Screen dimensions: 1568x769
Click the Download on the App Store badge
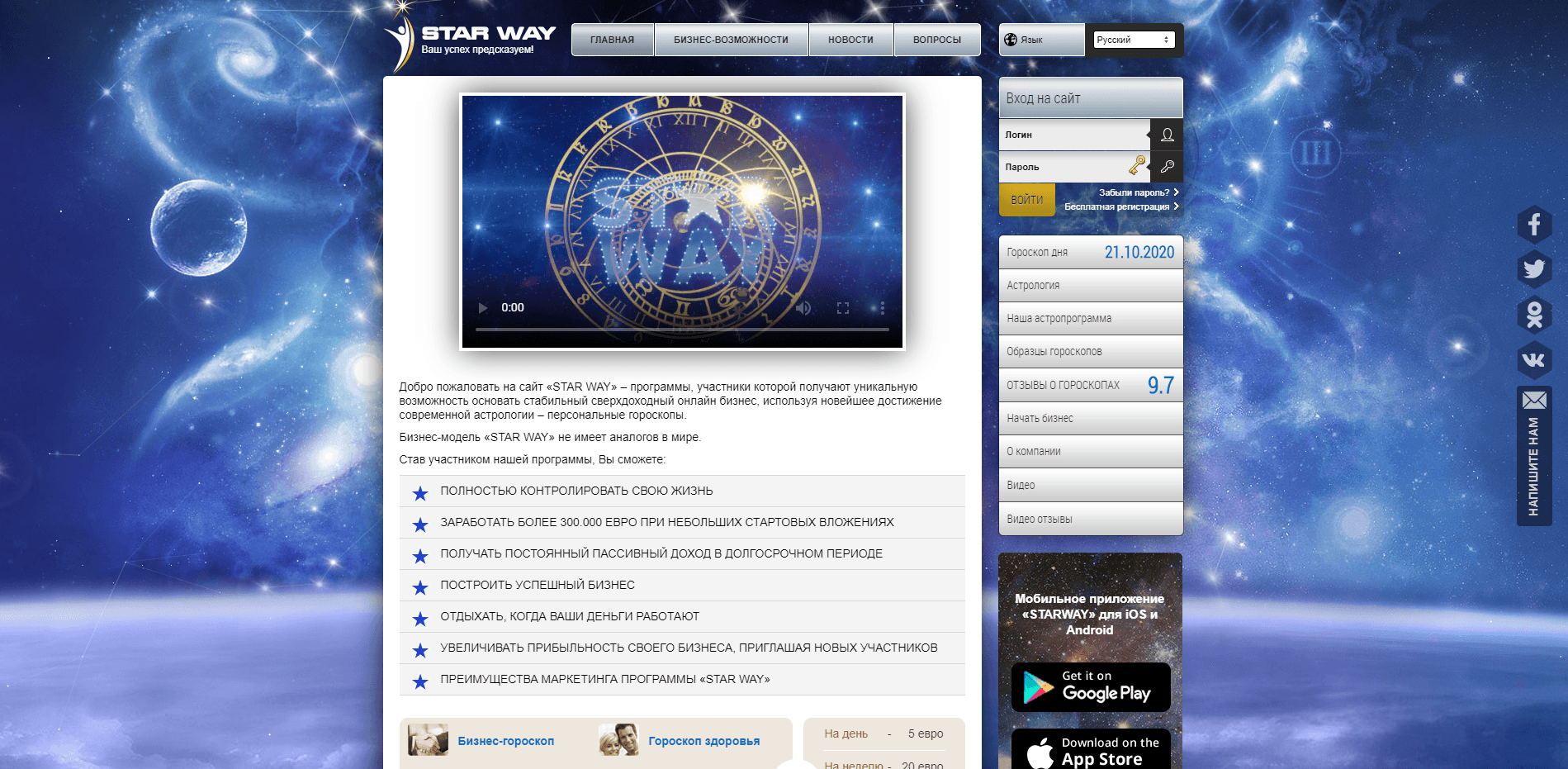[1090, 748]
